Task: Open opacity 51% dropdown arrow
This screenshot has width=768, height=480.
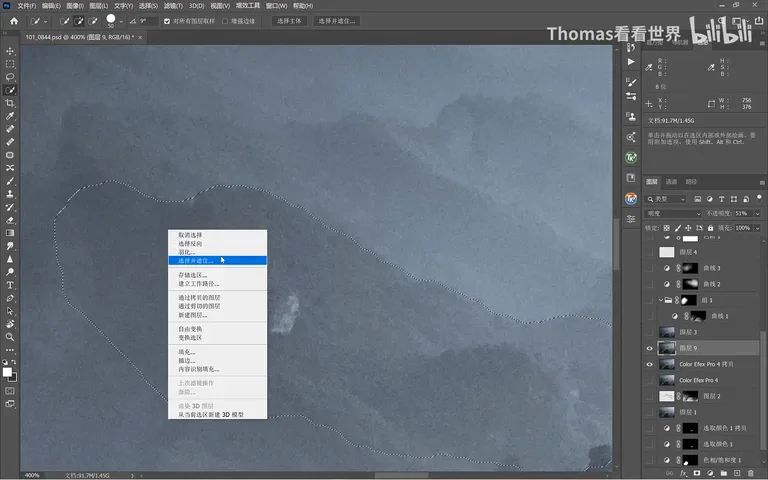Action: point(757,214)
